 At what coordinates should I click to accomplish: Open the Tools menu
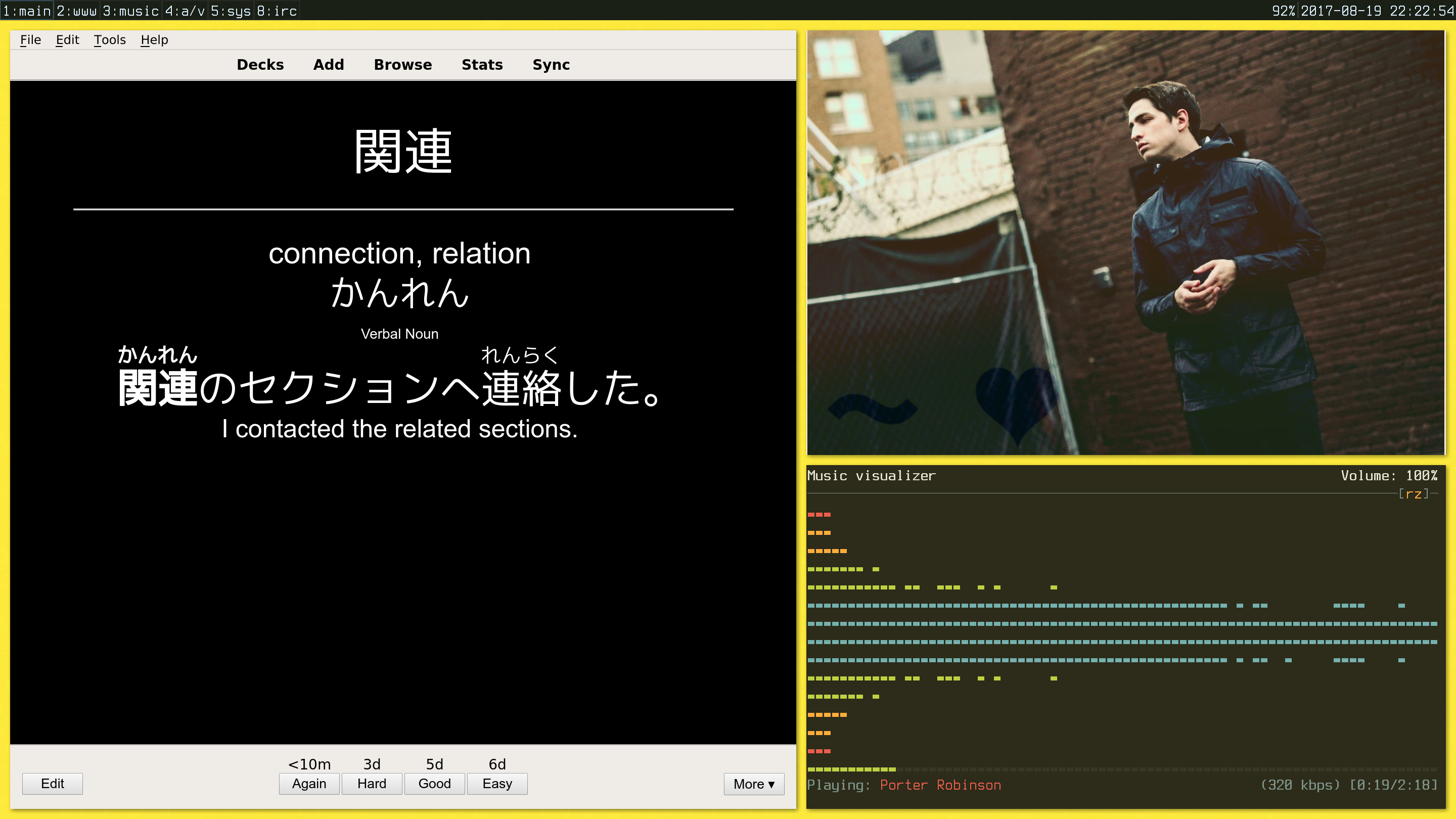(110, 39)
